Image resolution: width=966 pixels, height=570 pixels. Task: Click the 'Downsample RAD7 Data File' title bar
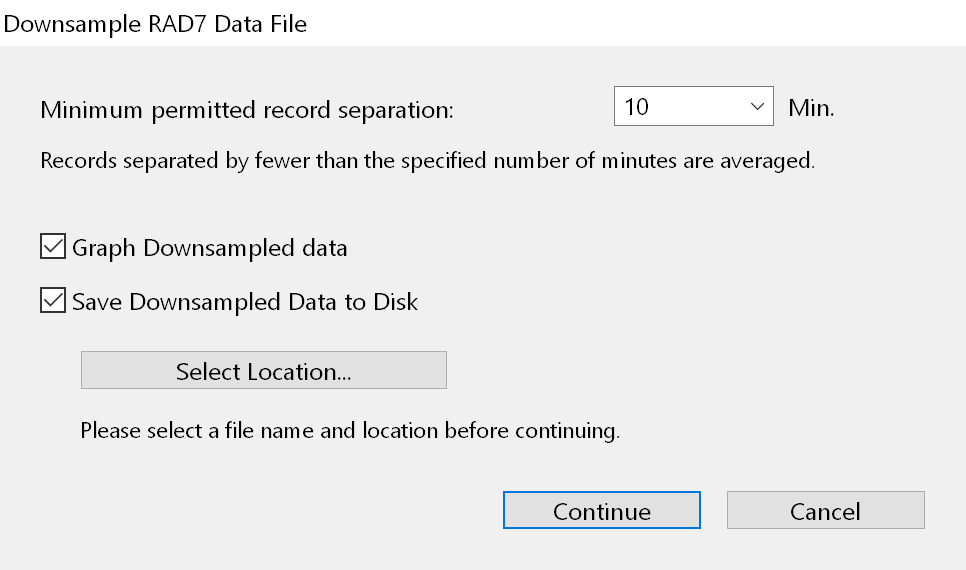[155, 24]
